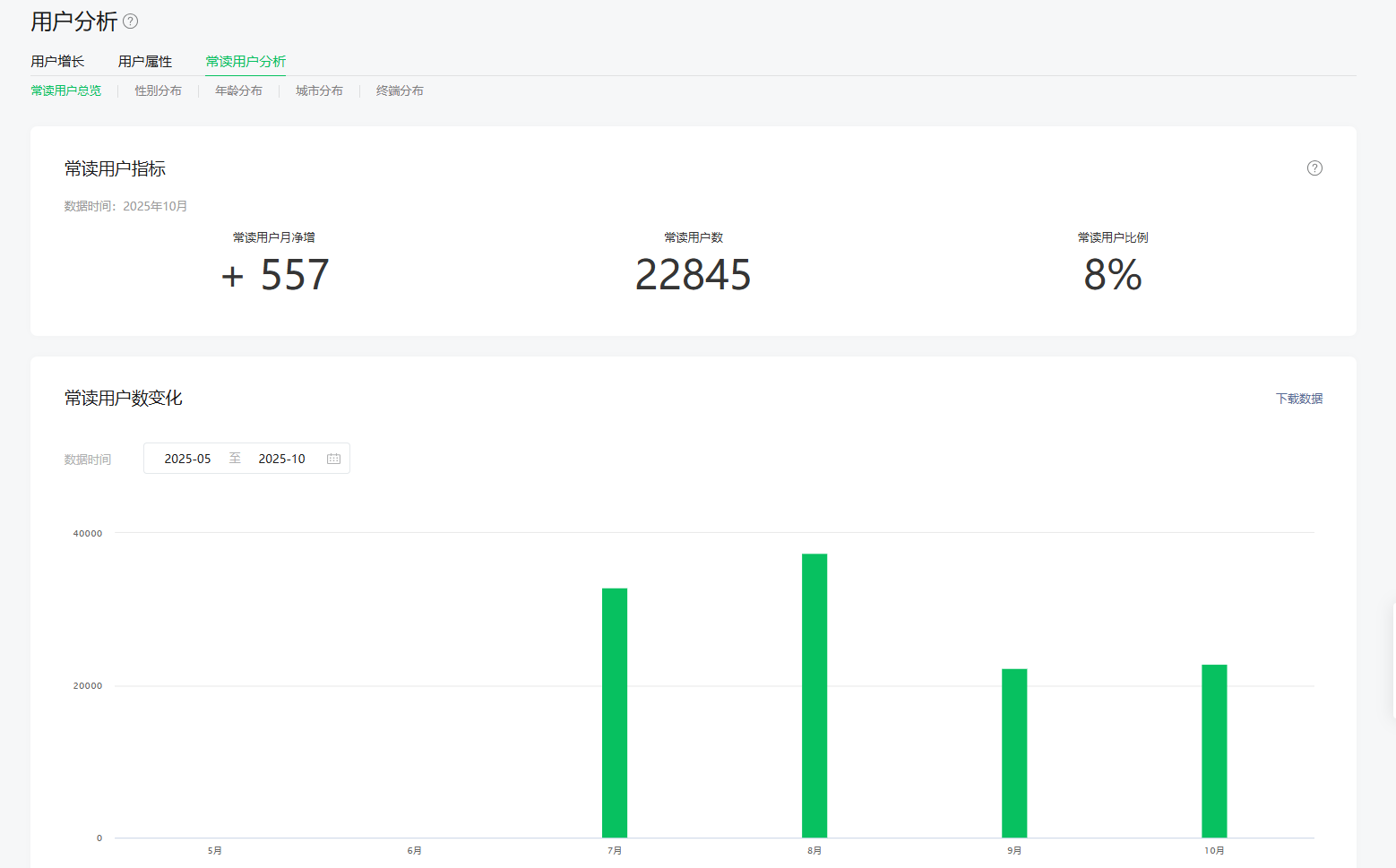Click the calendar icon in date range picker

[x=333, y=459]
